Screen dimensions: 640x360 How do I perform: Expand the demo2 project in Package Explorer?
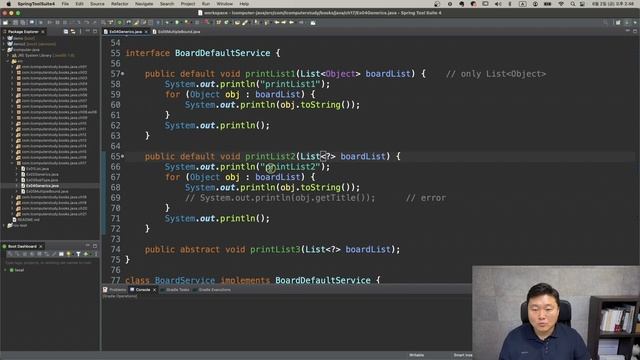[4, 44]
